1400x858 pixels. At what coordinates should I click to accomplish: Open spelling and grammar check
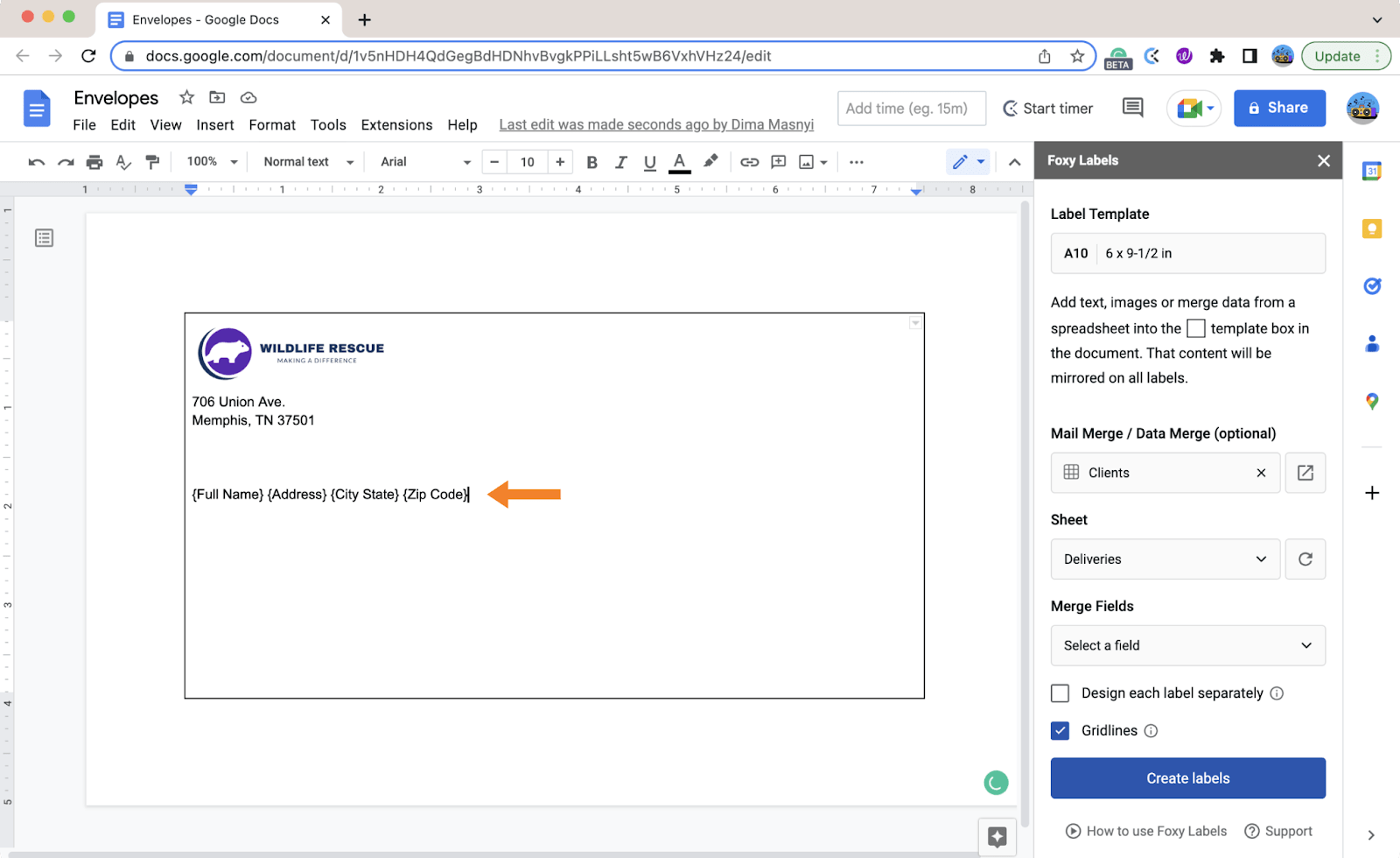pos(123,162)
